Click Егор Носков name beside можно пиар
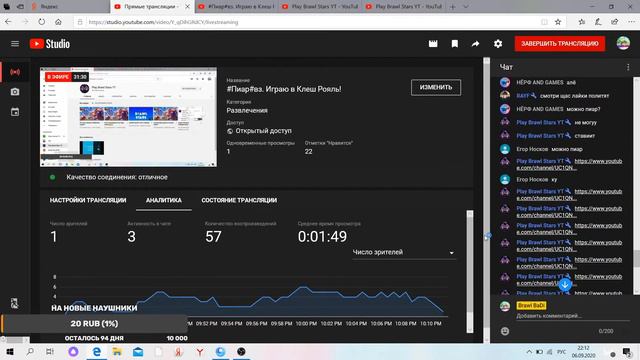Viewport: 640px width, 360px height. click(532, 149)
